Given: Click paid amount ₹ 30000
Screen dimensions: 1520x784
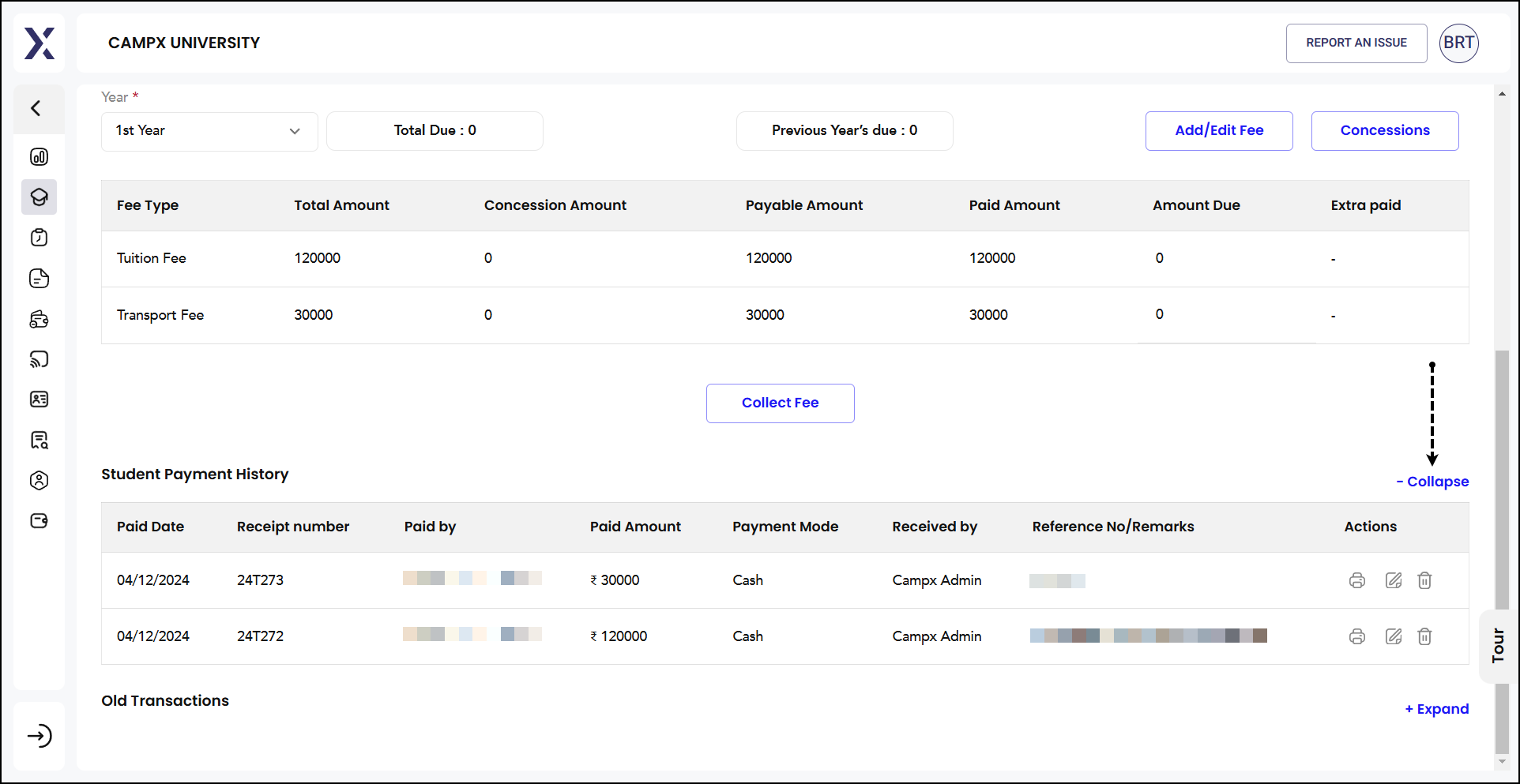Looking at the screenshot, I should coord(615,580).
